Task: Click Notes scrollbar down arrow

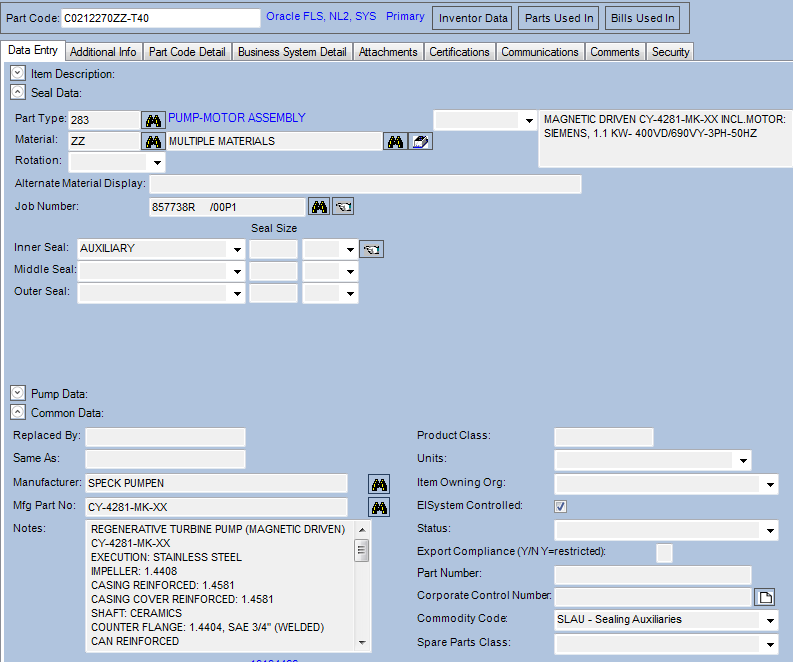Action: click(x=362, y=643)
